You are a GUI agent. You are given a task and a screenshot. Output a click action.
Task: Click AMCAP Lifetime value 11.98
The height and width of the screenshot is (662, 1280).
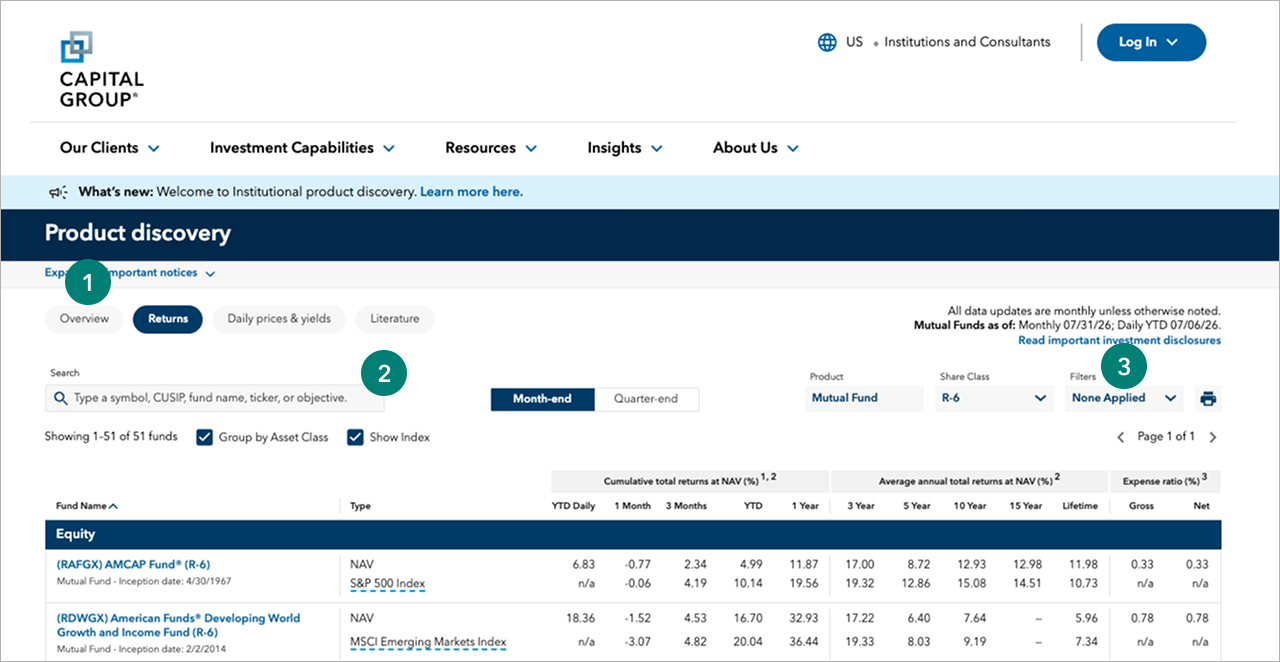pos(1082,564)
